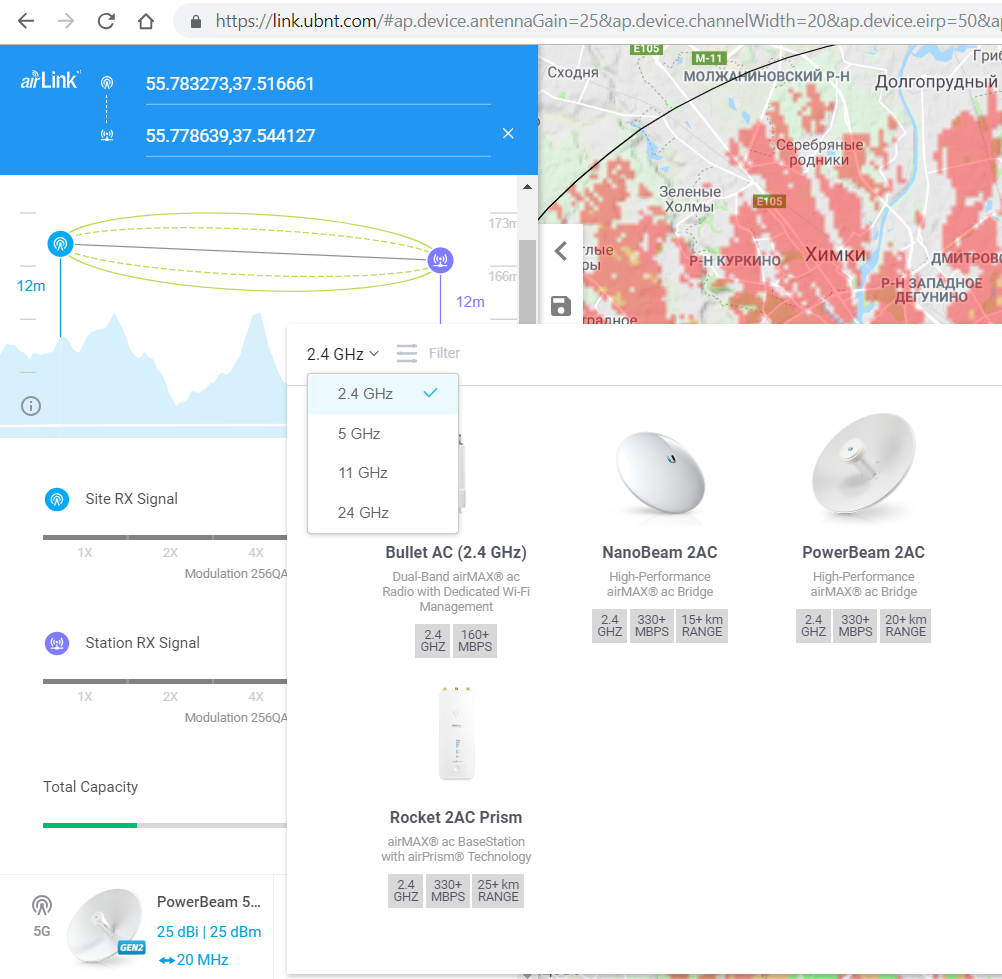Click the 15+ km RANGE badge under NanoBeam
This screenshot has height=979, width=1002.
pyautogui.click(x=702, y=626)
